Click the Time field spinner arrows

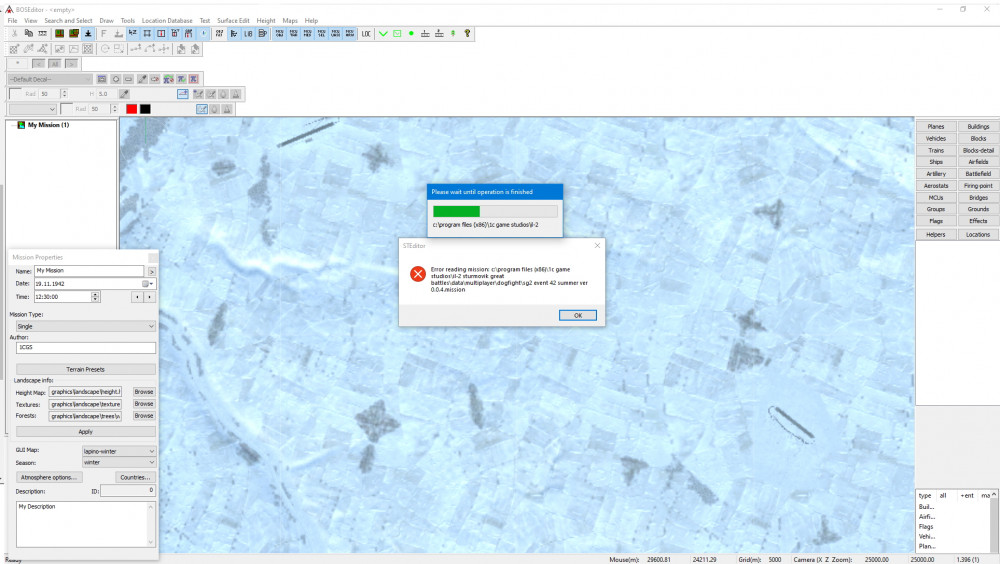95,297
